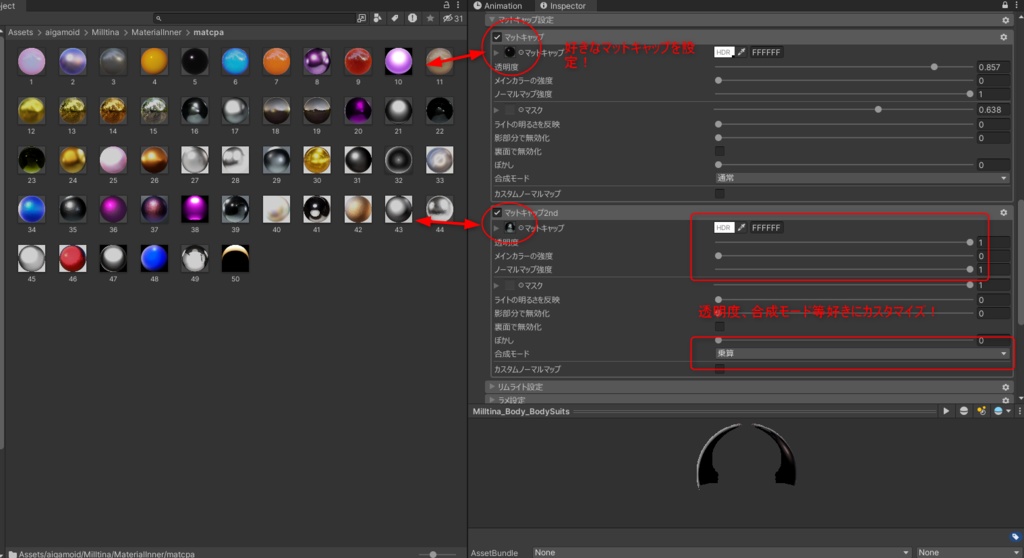
Task: Expand マスク triangle under マットキャップ2nd
Action: pyautogui.click(x=496, y=286)
